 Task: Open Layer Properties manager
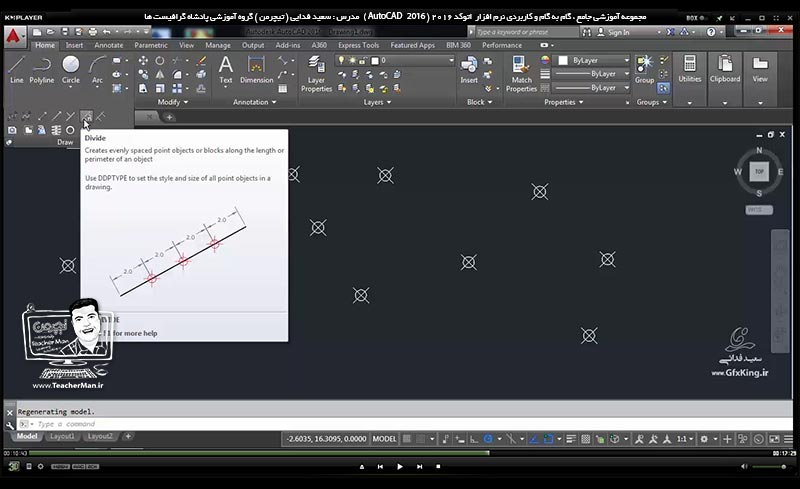(x=316, y=74)
